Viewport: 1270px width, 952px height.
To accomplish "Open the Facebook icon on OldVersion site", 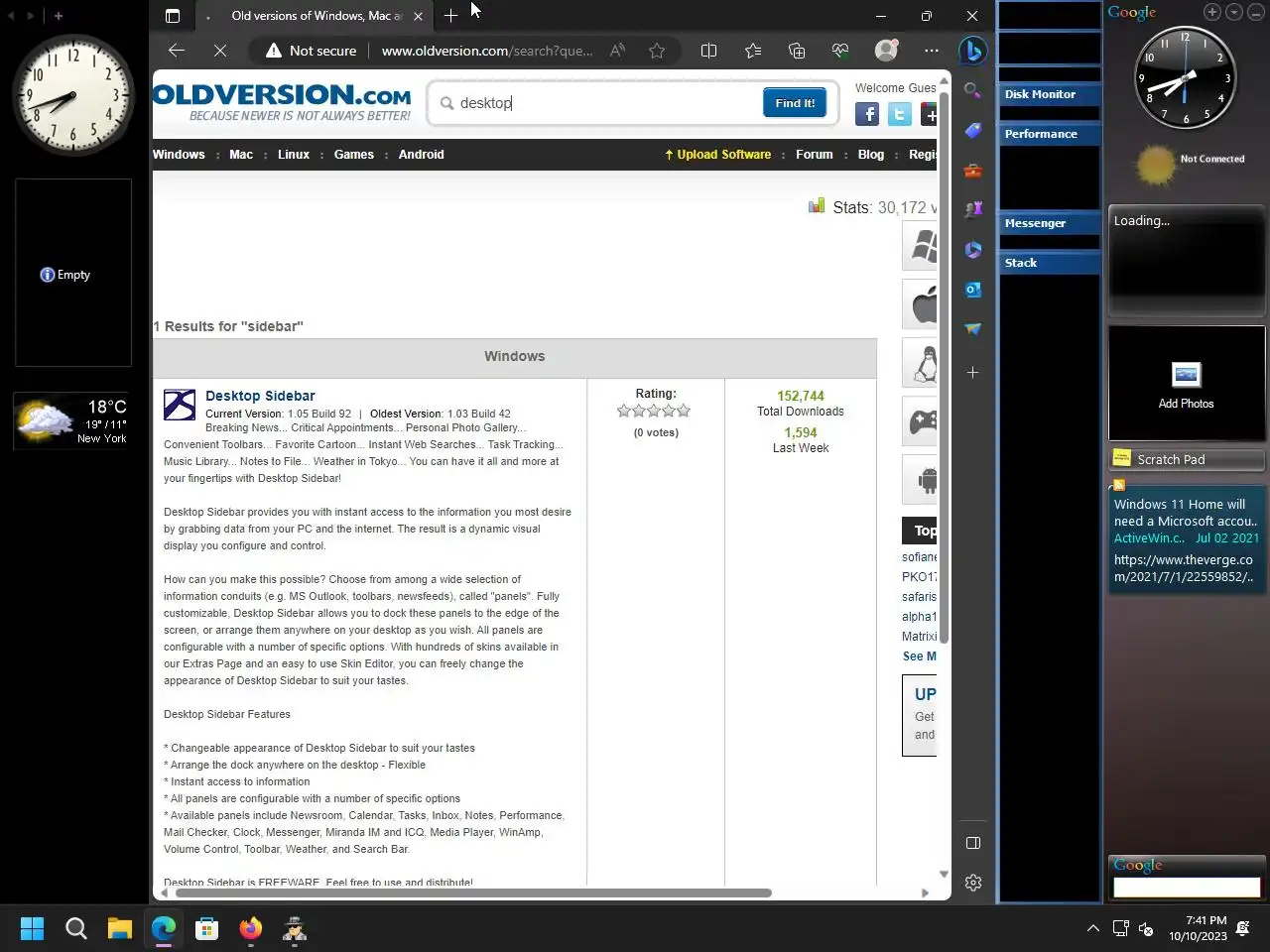I will click(867, 115).
